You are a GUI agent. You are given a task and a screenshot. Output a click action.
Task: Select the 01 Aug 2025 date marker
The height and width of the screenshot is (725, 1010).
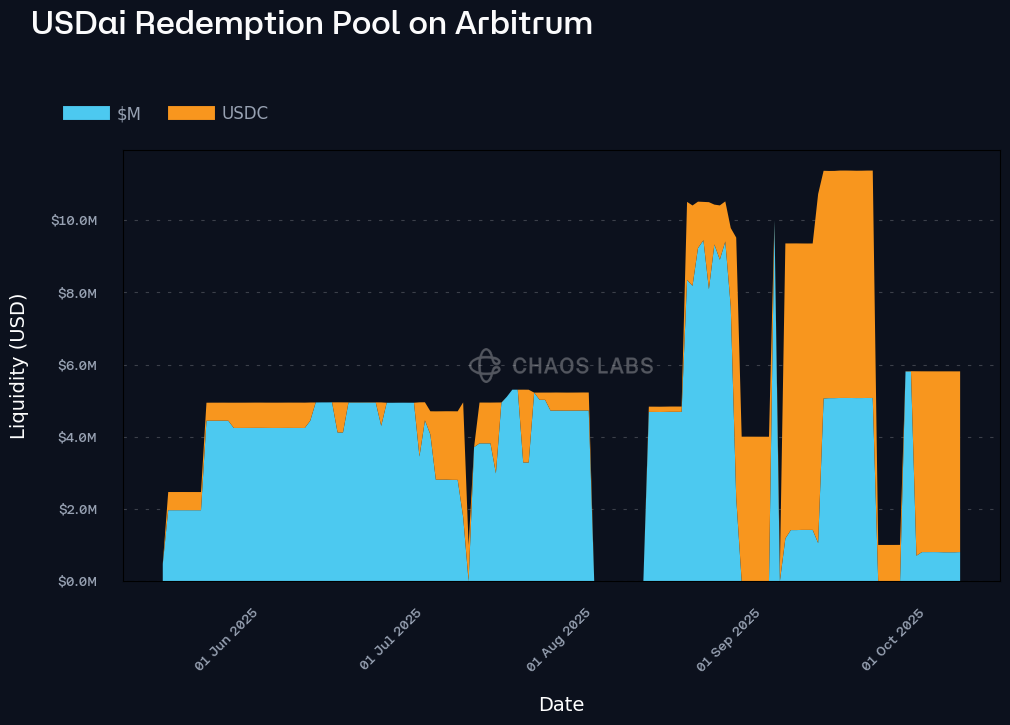(558, 639)
